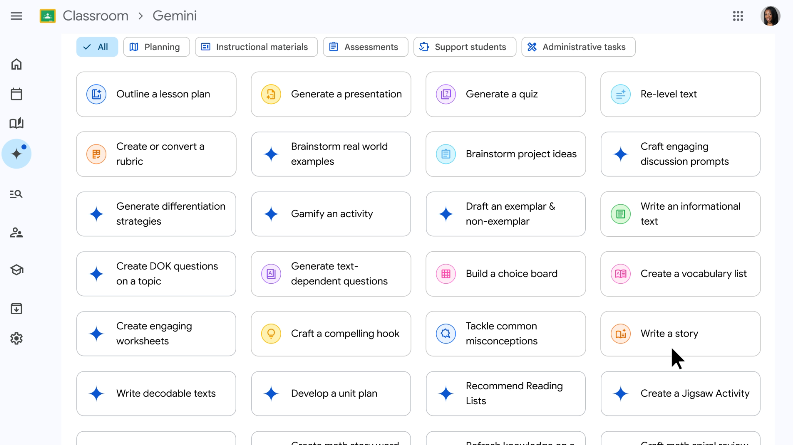Choose the Administrative tasks filter
This screenshot has width=796, height=447.
click(x=578, y=47)
